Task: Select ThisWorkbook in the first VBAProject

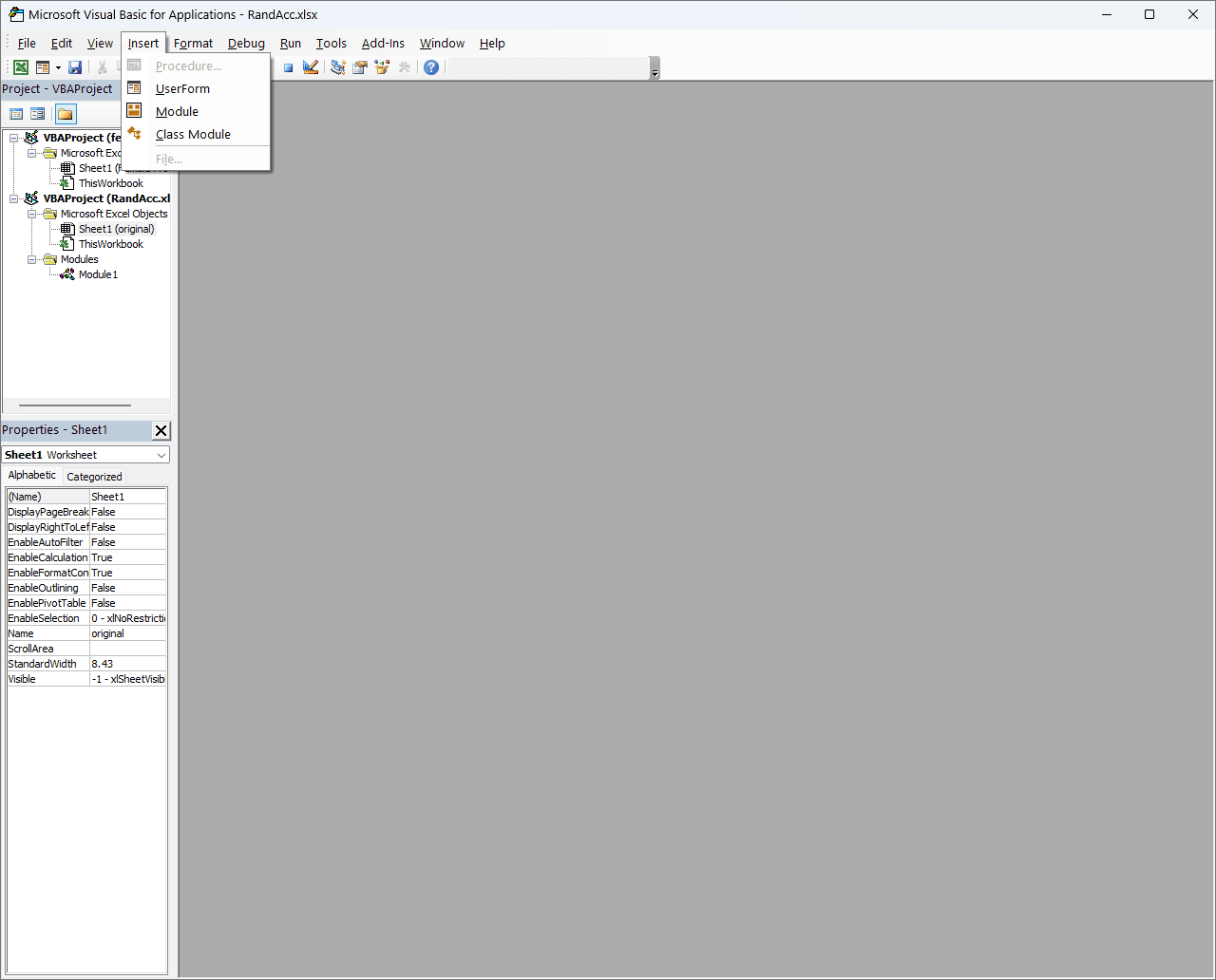Action: click(110, 183)
